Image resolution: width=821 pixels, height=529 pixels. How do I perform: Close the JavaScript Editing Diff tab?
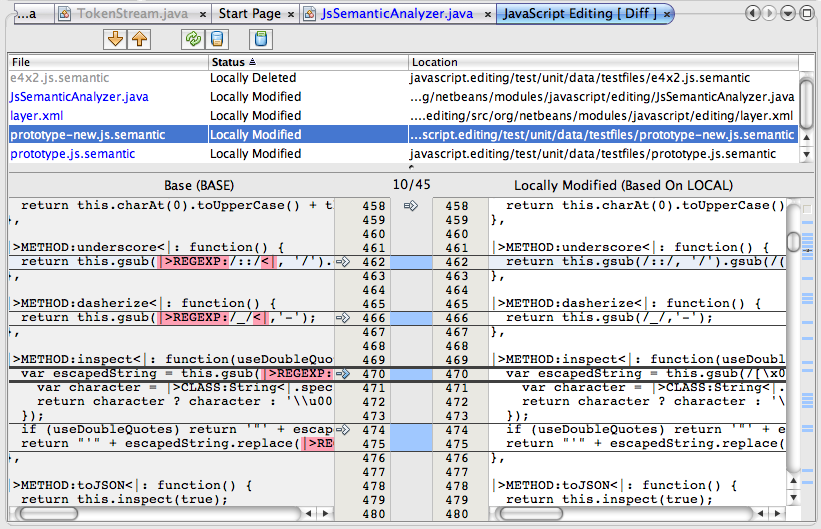coord(667,15)
